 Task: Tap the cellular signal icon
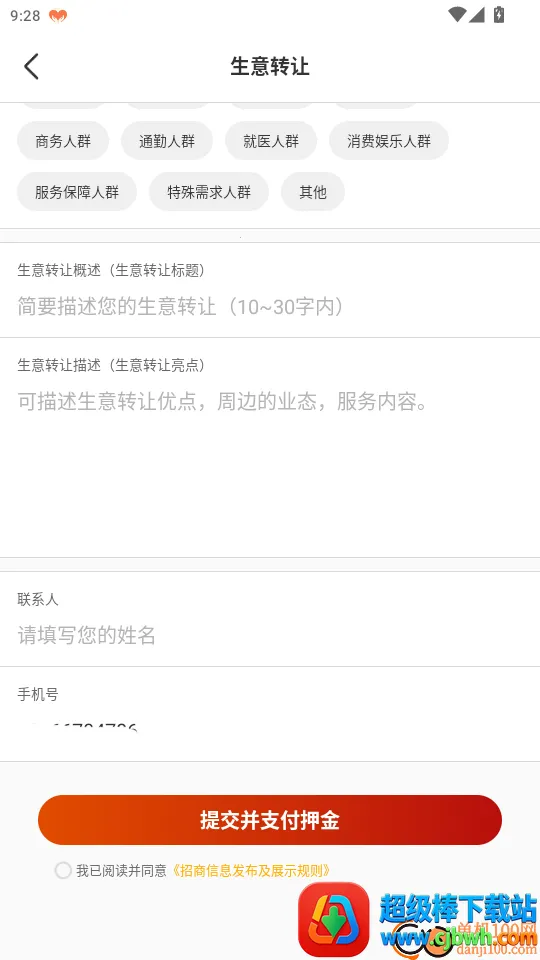click(477, 15)
